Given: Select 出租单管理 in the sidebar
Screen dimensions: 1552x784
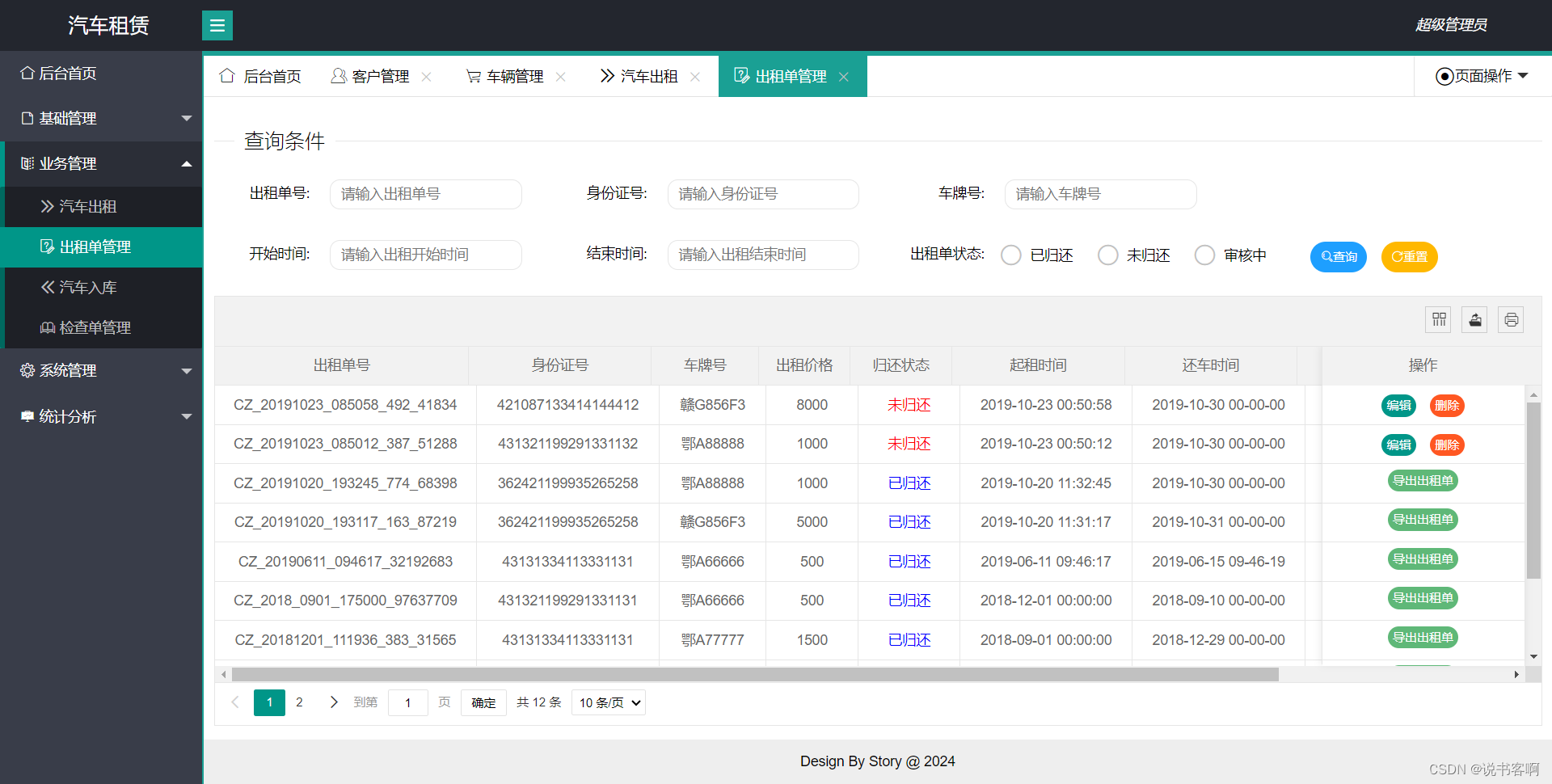Looking at the screenshot, I should tap(103, 247).
